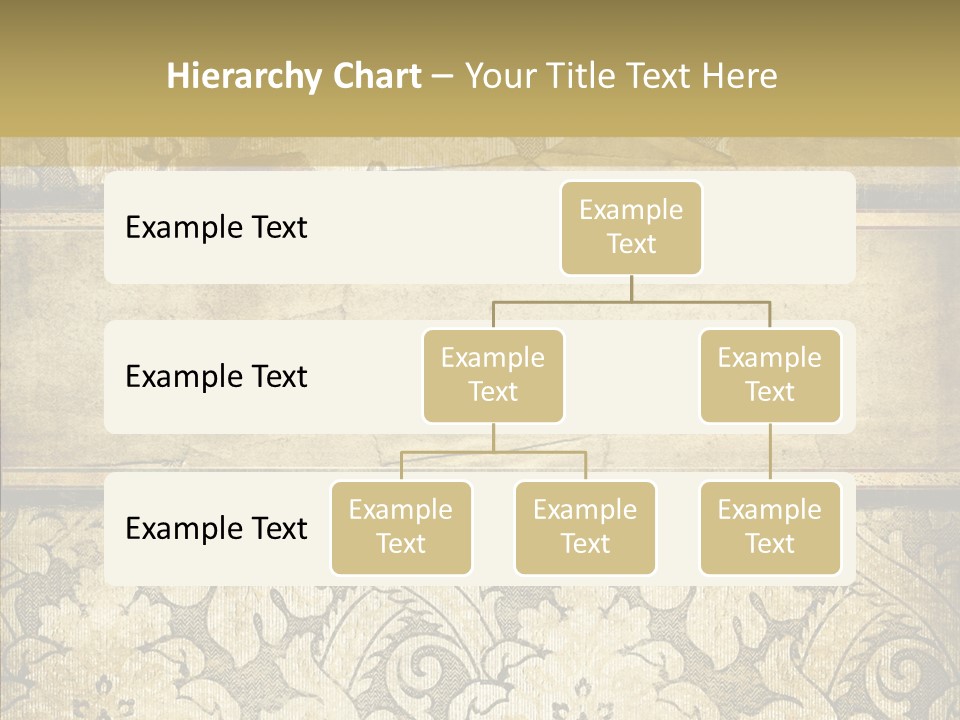
Task: Click the bottom row band left of its label
Action: tap(115, 528)
